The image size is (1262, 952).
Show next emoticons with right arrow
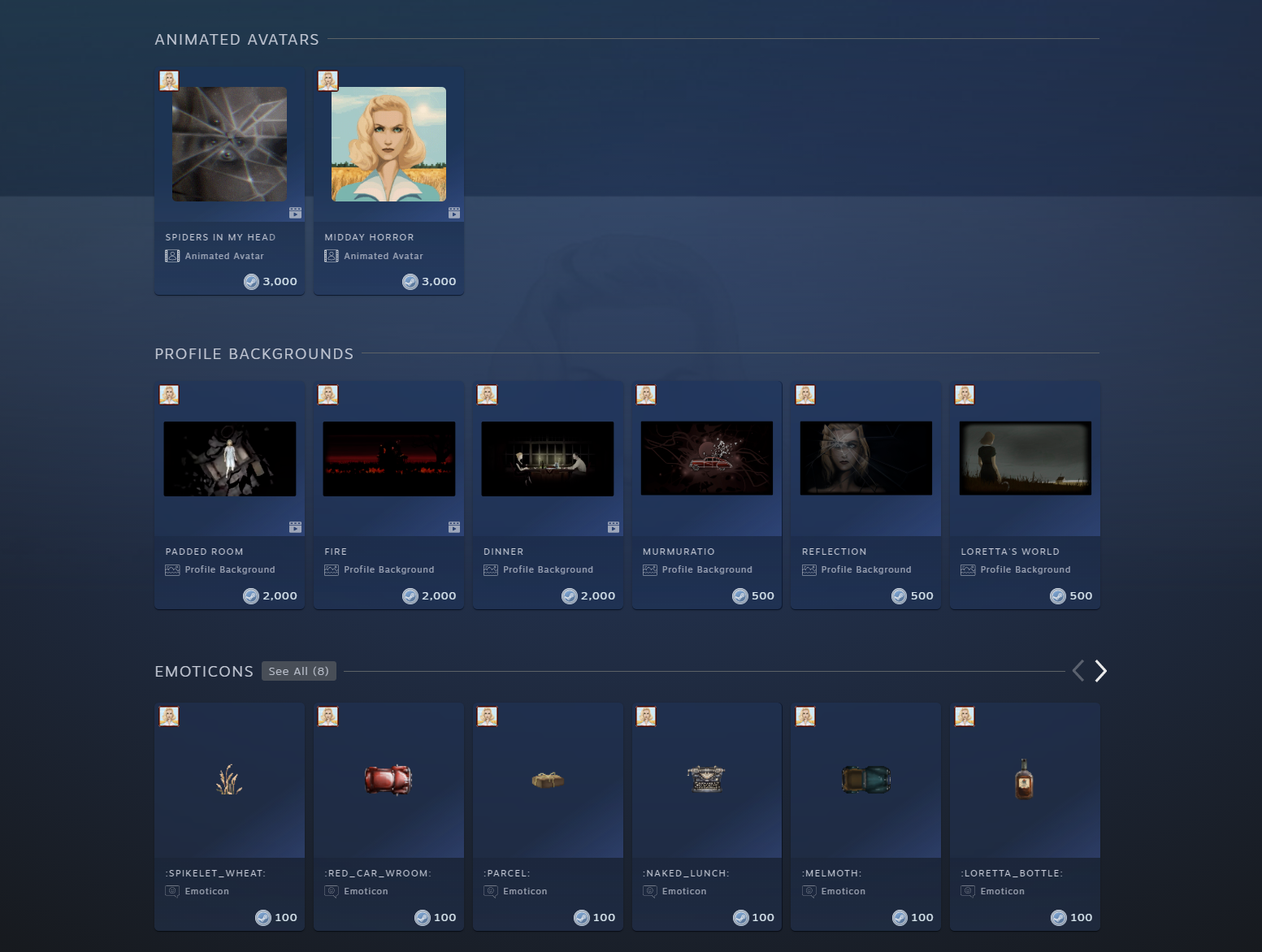1100,671
